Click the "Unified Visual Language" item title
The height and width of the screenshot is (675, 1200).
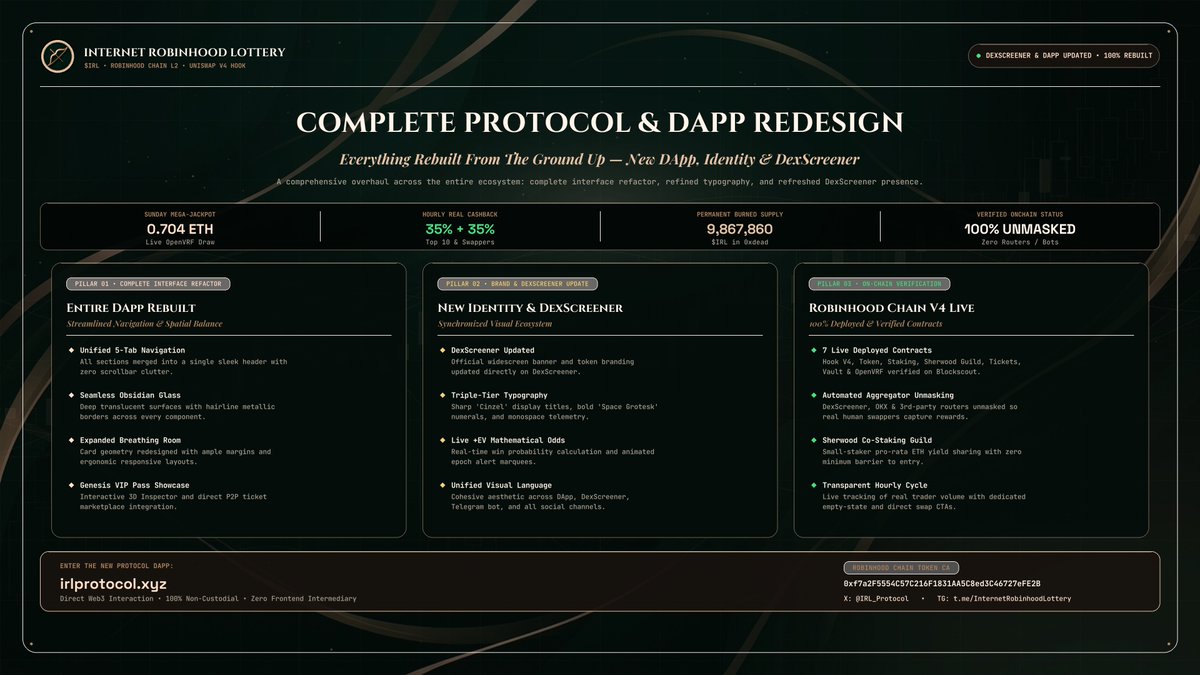pos(502,486)
